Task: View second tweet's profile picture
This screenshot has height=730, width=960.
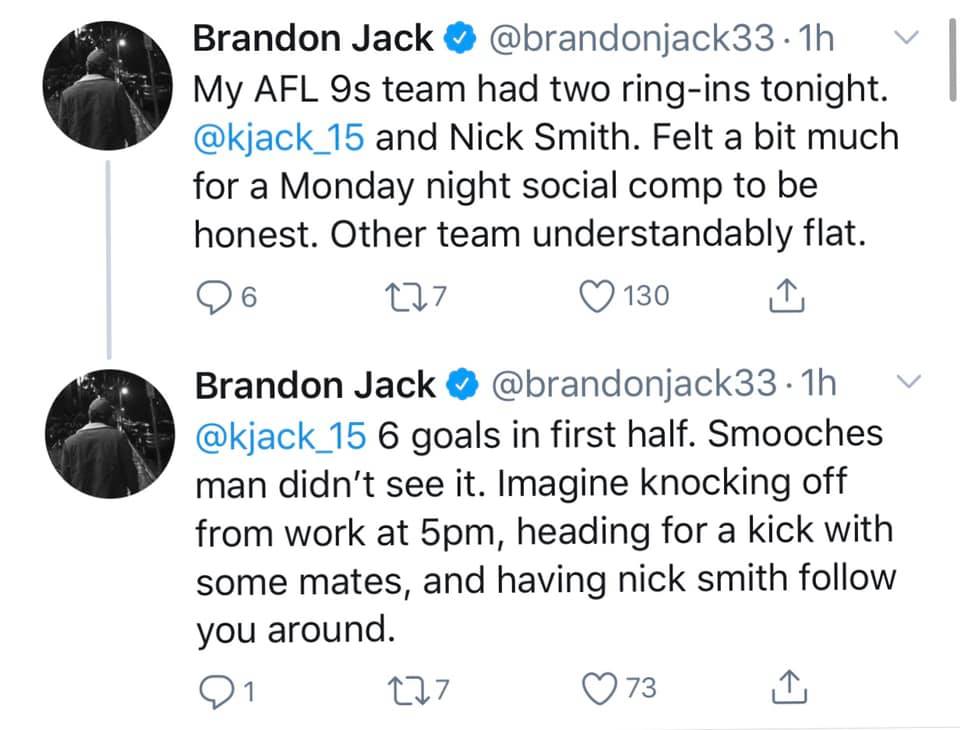Action: pos(110,434)
